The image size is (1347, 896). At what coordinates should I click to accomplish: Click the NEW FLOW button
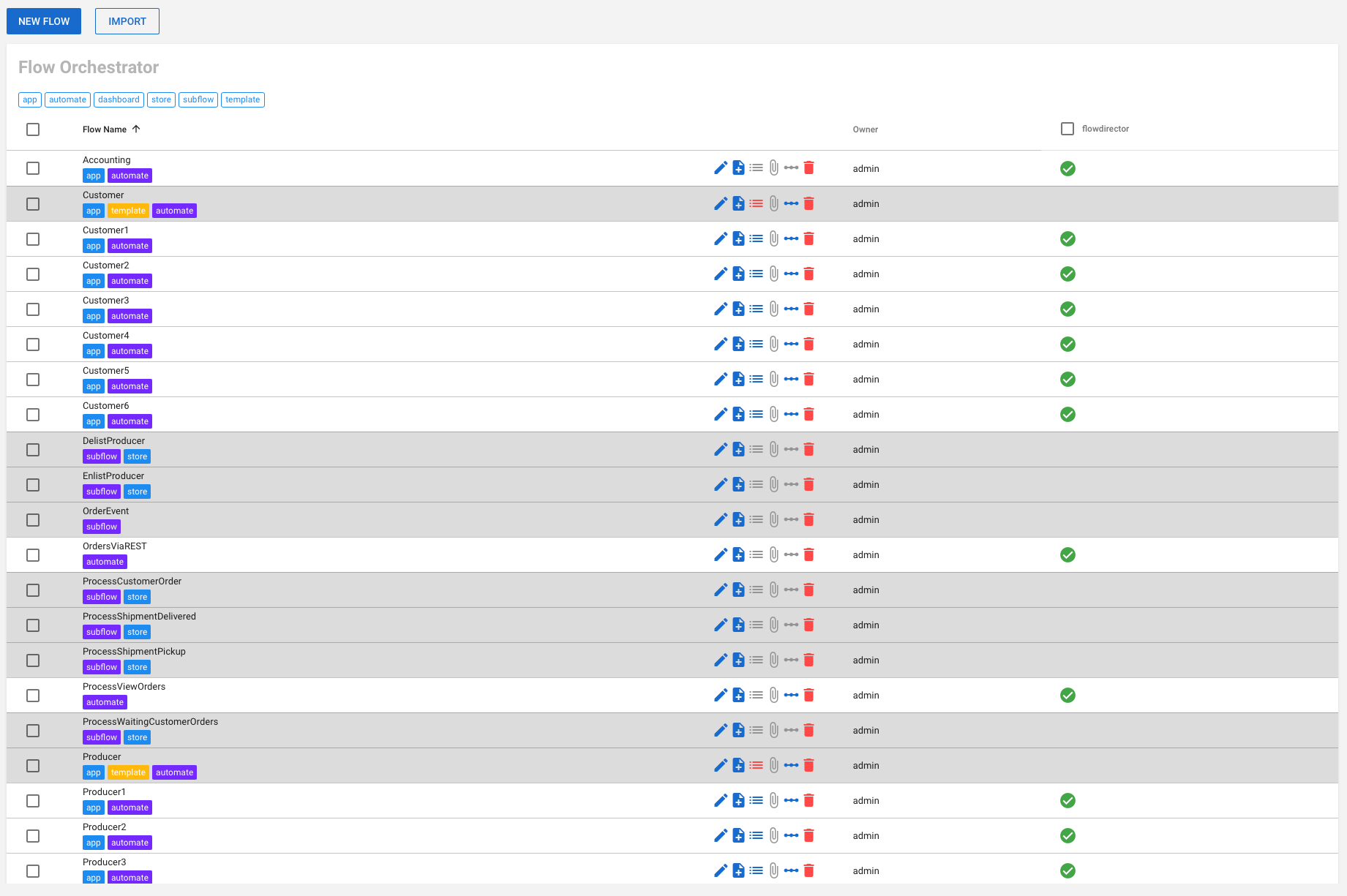(x=44, y=21)
